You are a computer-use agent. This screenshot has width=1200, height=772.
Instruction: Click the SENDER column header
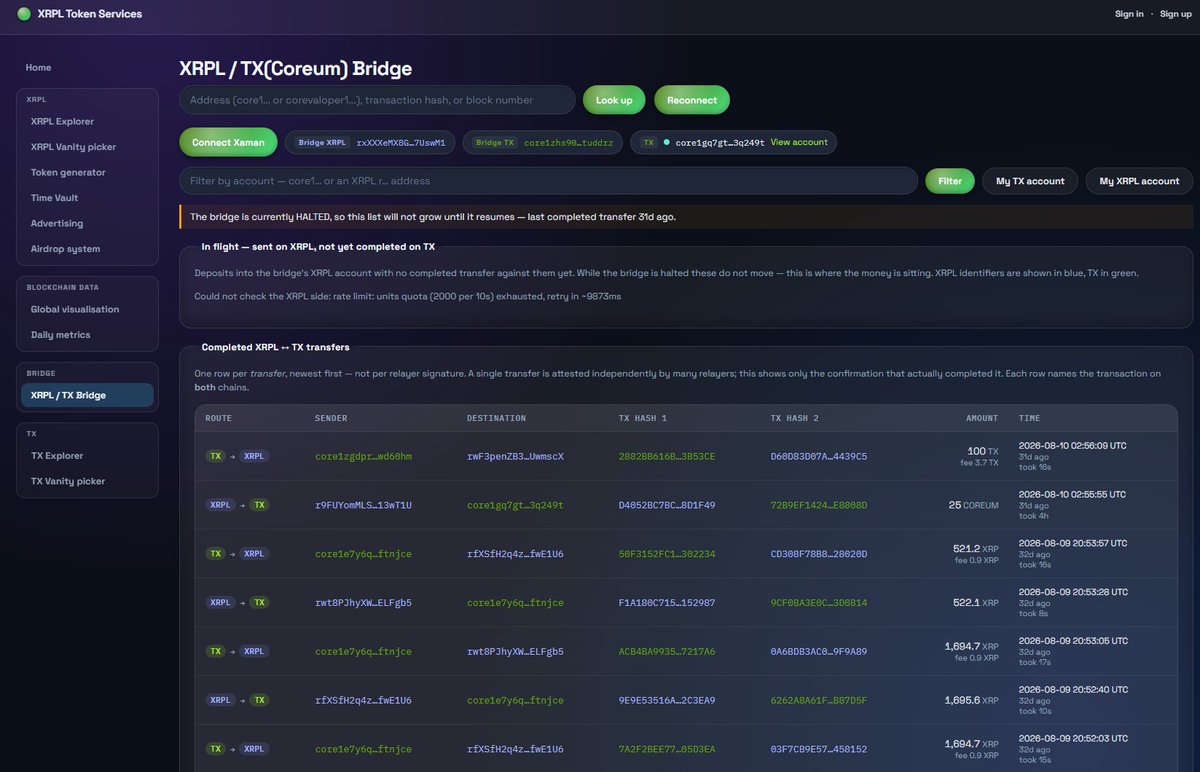pos(331,418)
